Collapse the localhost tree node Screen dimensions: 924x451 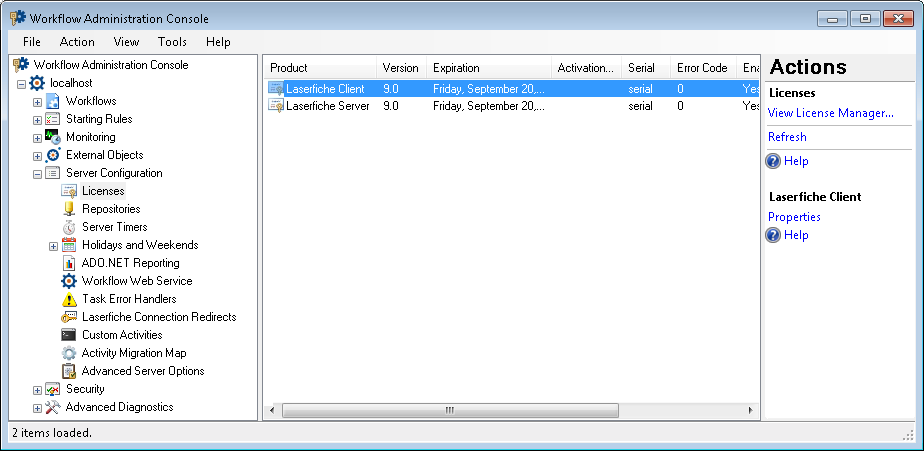pos(21,84)
